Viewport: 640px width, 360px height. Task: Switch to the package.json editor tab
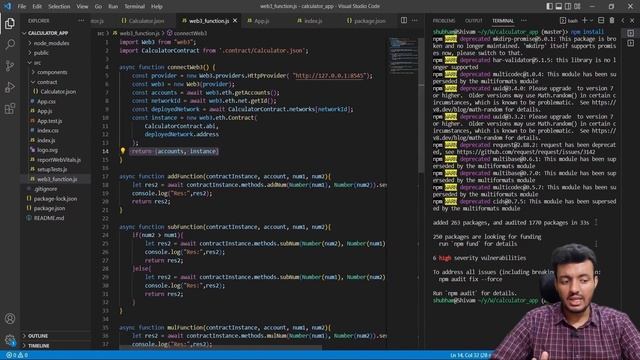click(366, 20)
